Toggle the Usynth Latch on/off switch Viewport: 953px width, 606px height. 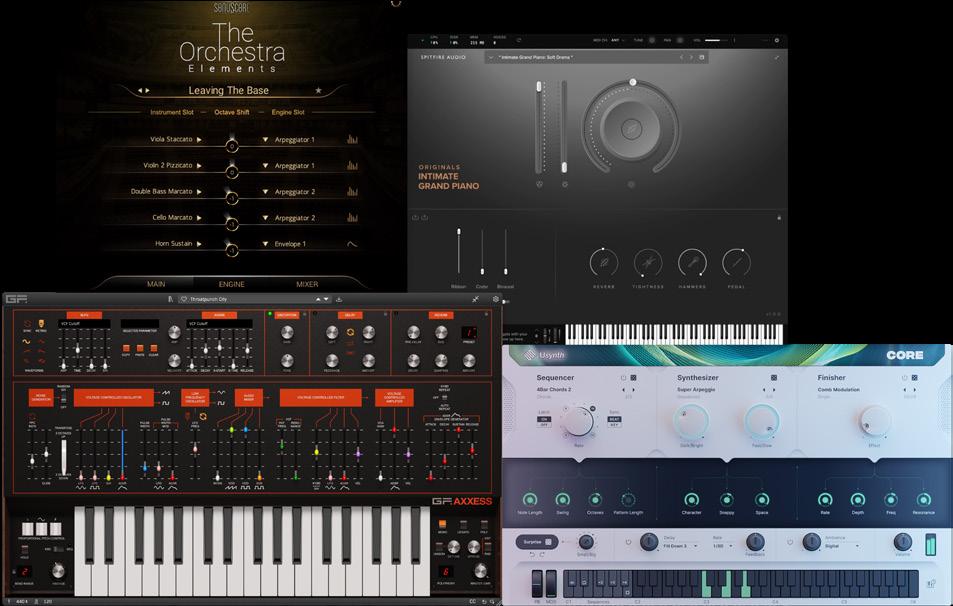pos(544,422)
